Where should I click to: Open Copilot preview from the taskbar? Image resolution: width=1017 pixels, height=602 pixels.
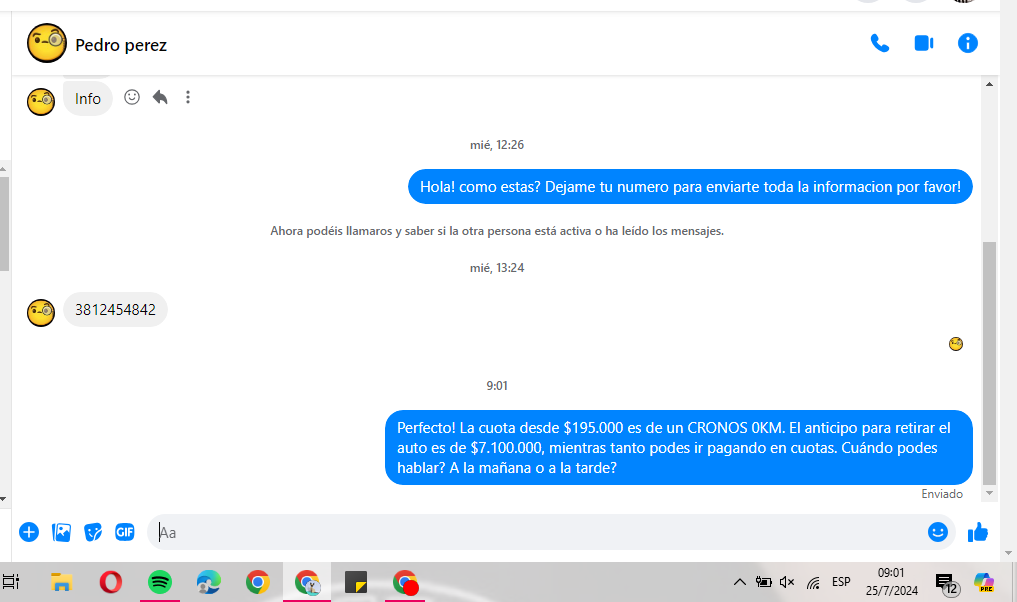[x=984, y=583]
